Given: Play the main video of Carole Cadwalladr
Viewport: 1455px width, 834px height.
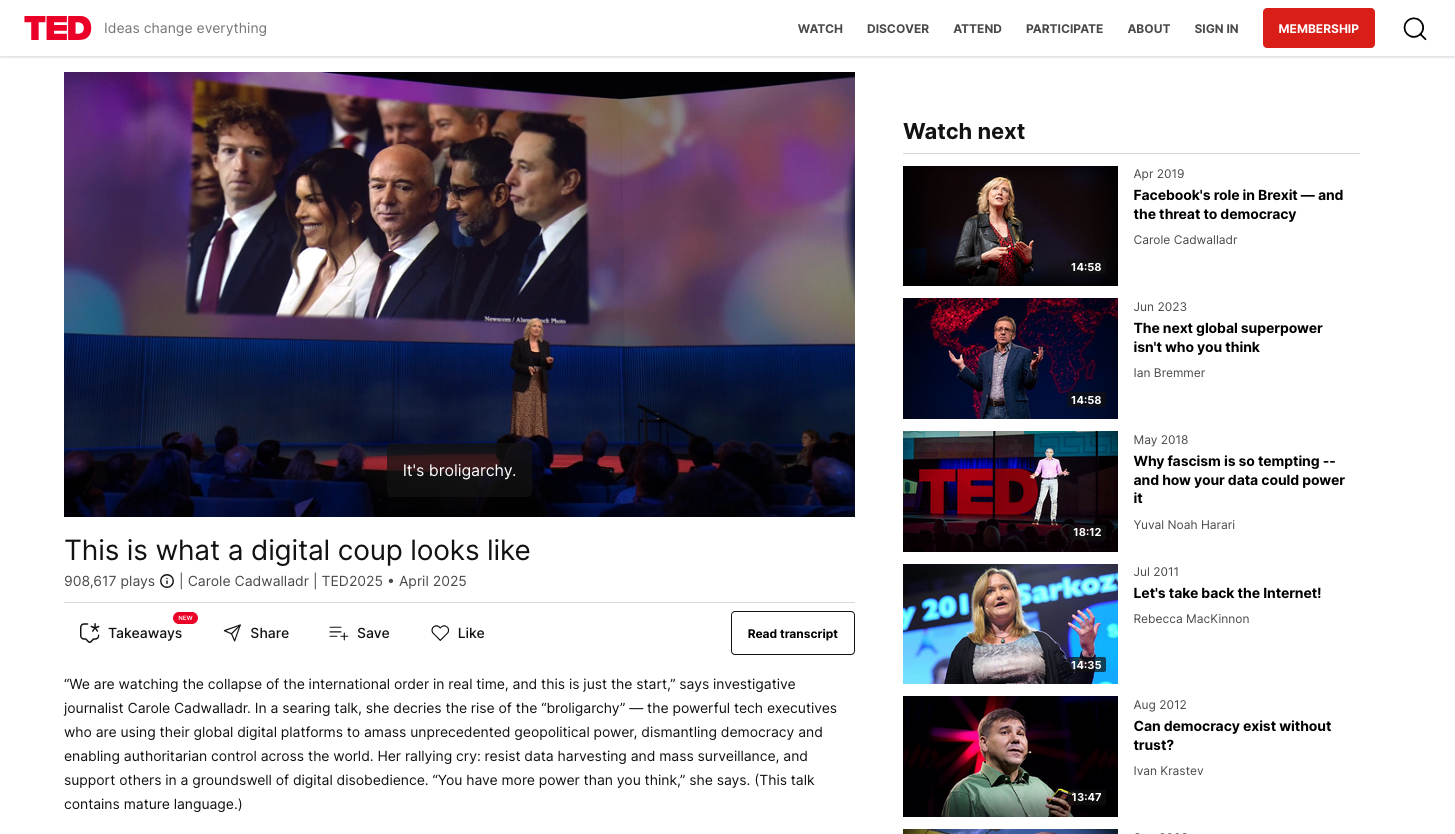Looking at the screenshot, I should click(x=459, y=294).
